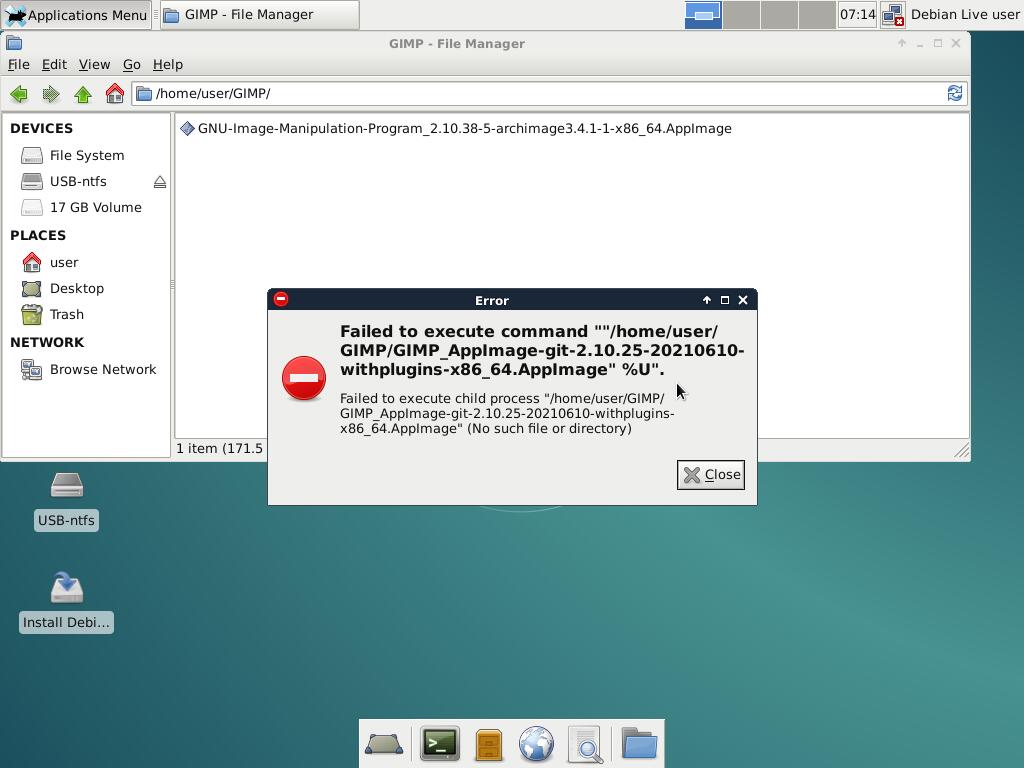Open Trash in sidebar

pyautogui.click(x=66, y=315)
